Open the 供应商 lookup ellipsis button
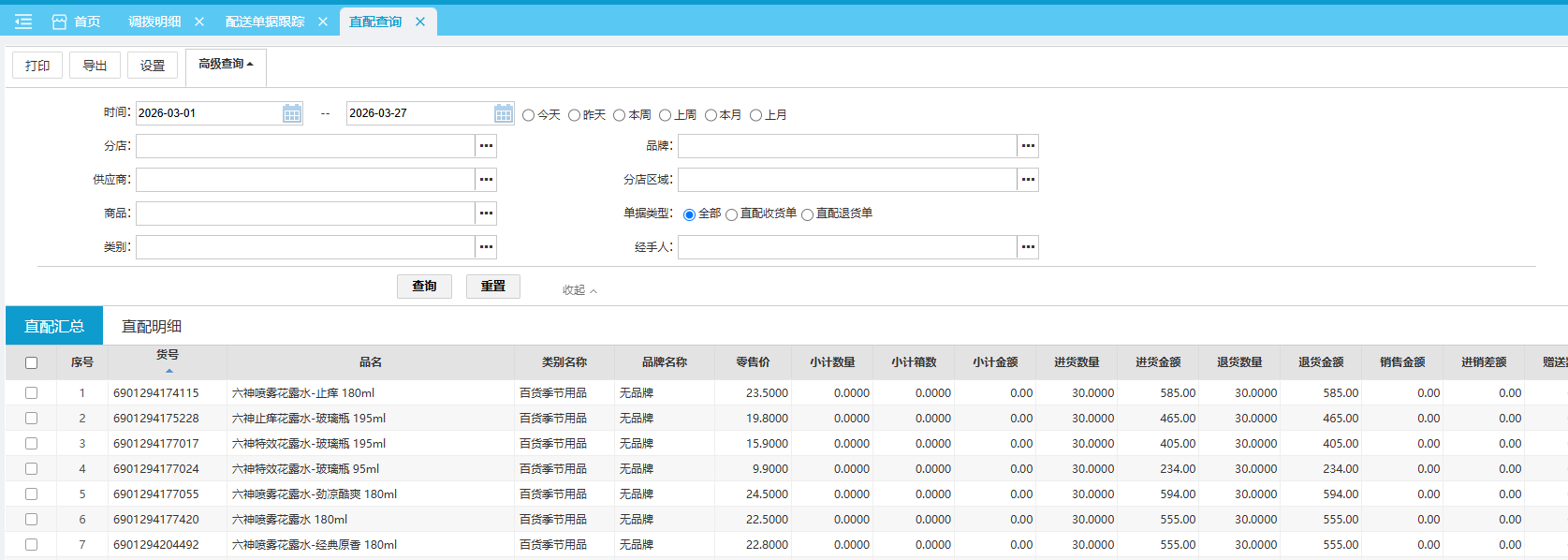The height and width of the screenshot is (560, 1568). click(486, 180)
